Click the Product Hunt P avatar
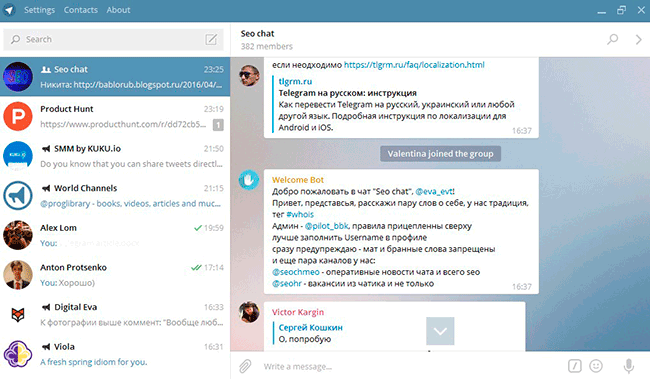650x379 pixels. pos(18,117)
